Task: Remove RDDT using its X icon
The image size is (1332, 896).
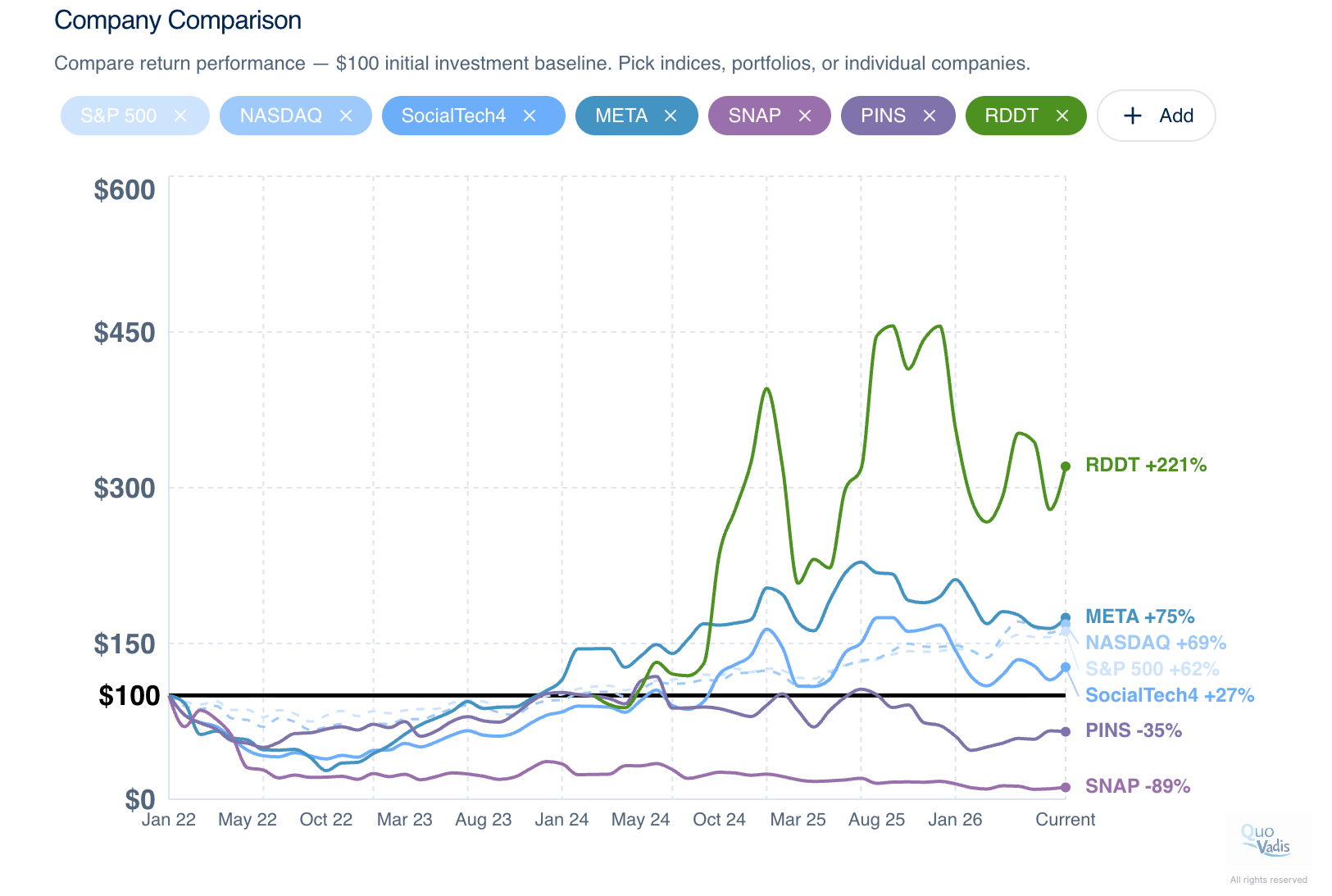Action: pos(1062,116)
